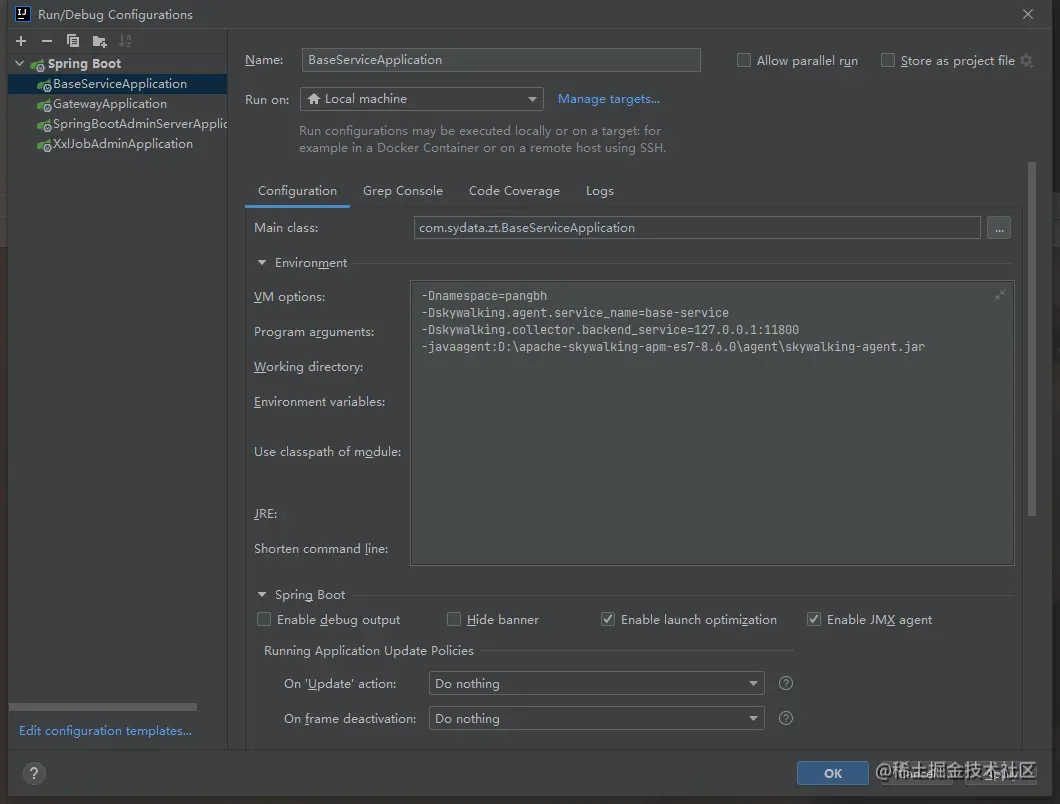
Task: Toggle Hide banner checkbox
Action: (454, 619)
